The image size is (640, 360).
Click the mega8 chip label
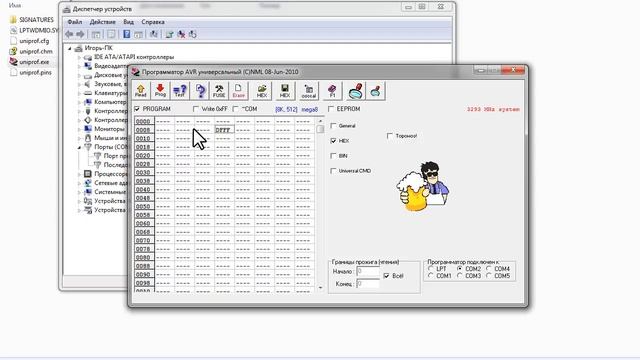309,109
